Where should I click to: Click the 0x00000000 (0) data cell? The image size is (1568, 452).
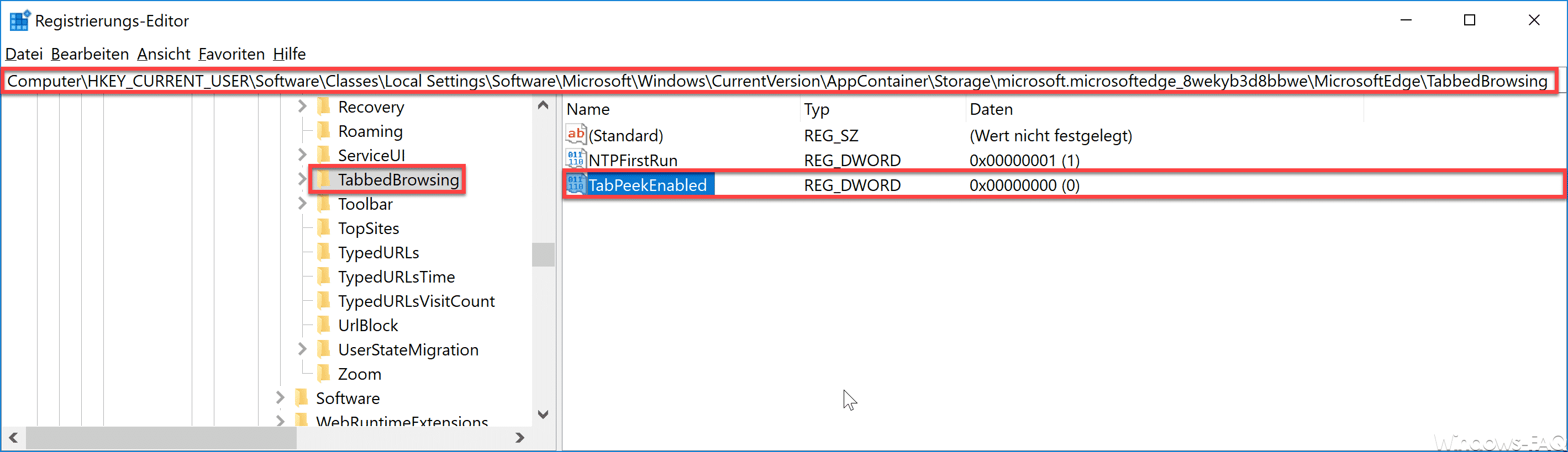pyautogui.click(x=1024, y=185)
